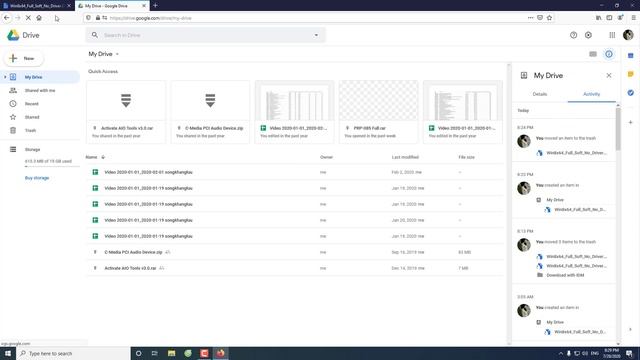Screen dimensions: 640x360
Task: Open the Trash section
Action: pos(30,130)
